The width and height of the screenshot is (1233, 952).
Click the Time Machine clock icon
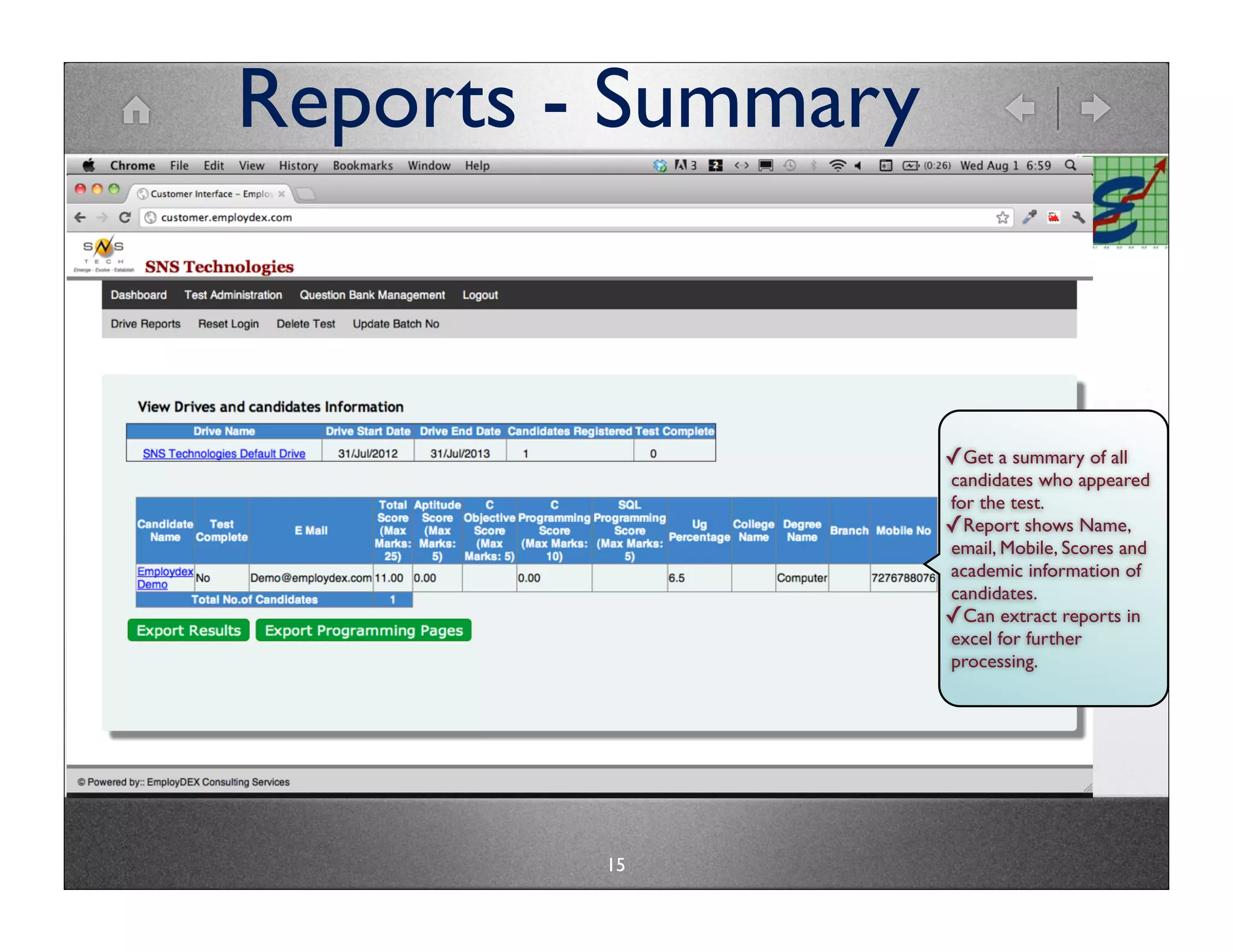[790, 165]
